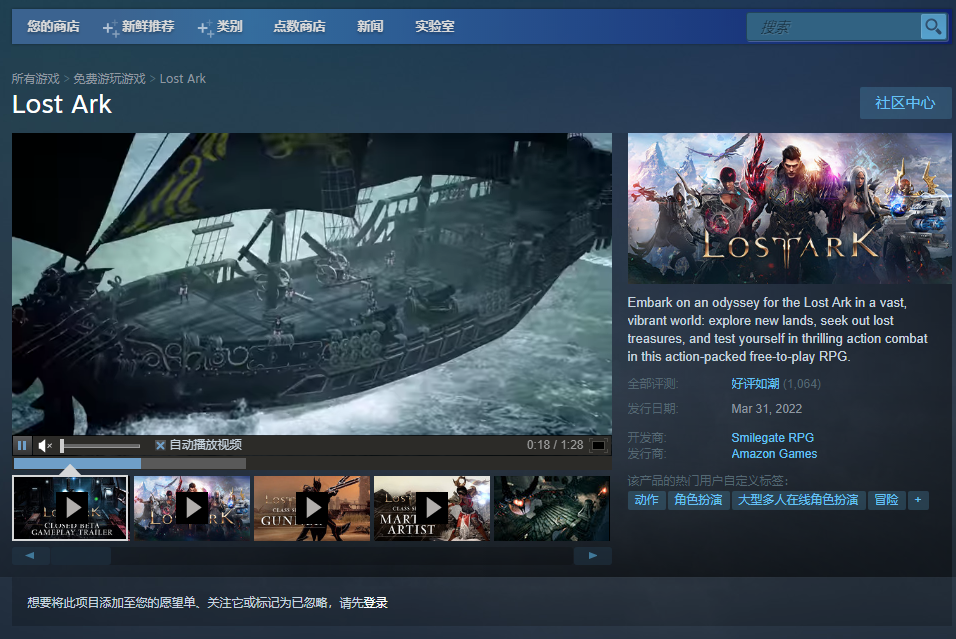Select the Gunner class video thumbnail
Image resolution: width=956 pixels, height=639 pixels.
[312, 508]
